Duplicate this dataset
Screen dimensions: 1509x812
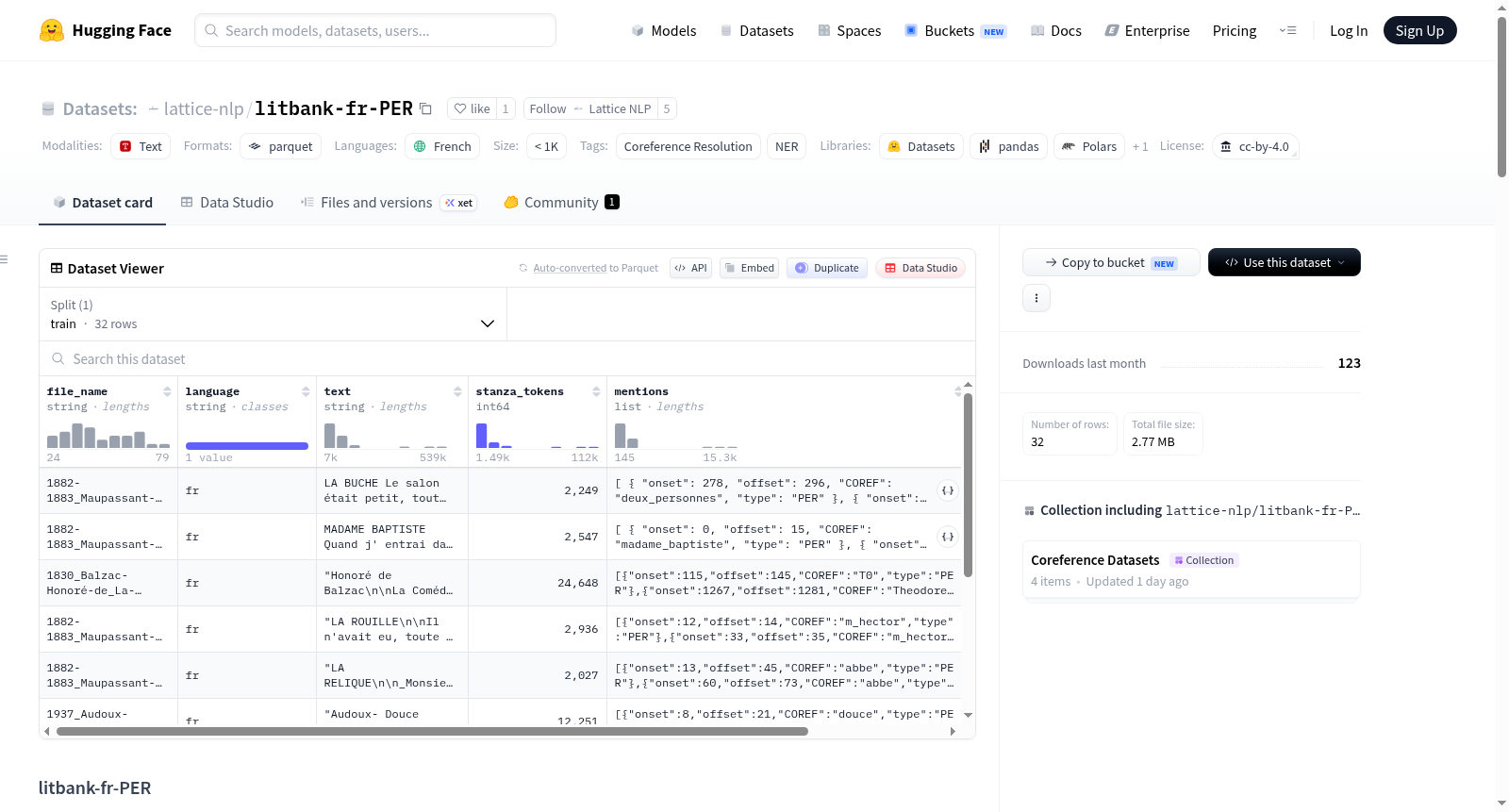click(x=827, y=268)
